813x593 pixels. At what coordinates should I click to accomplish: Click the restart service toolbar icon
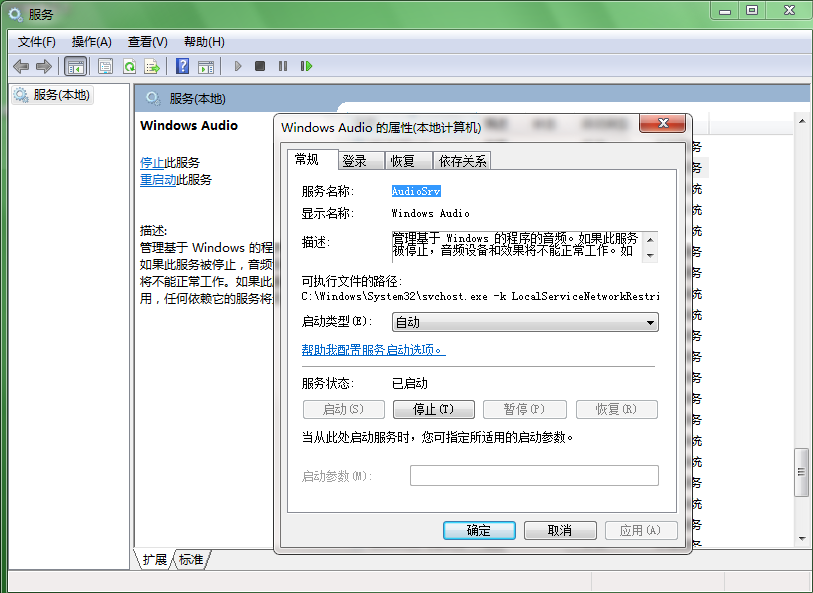pos(306,66)
